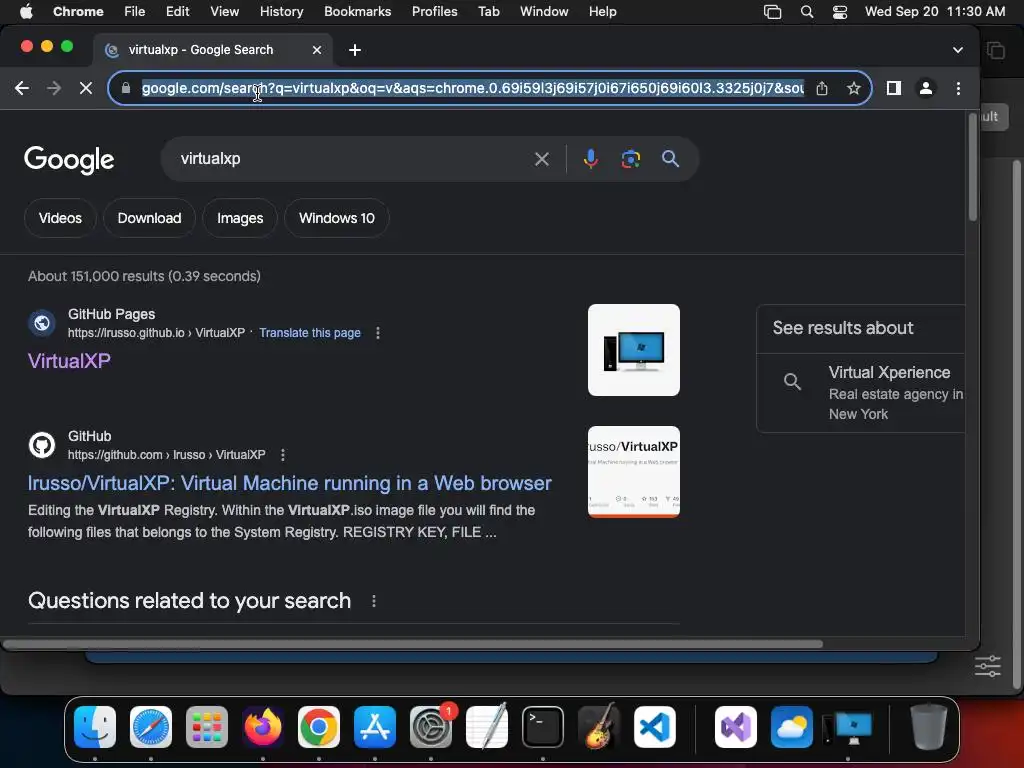This screenshot has height=768, width=1024.
Task: Bookmark this tab with star icon
Action: coord(854,88)
